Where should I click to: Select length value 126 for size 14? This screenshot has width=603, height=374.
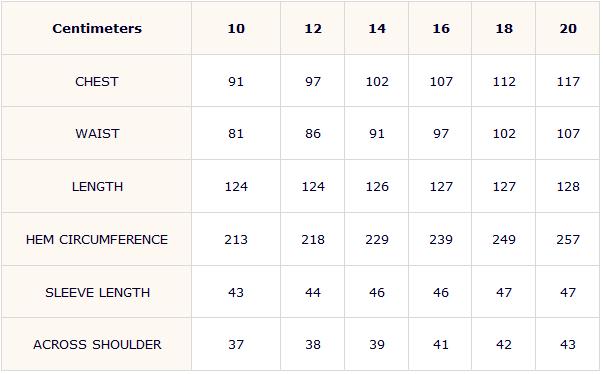377,187
